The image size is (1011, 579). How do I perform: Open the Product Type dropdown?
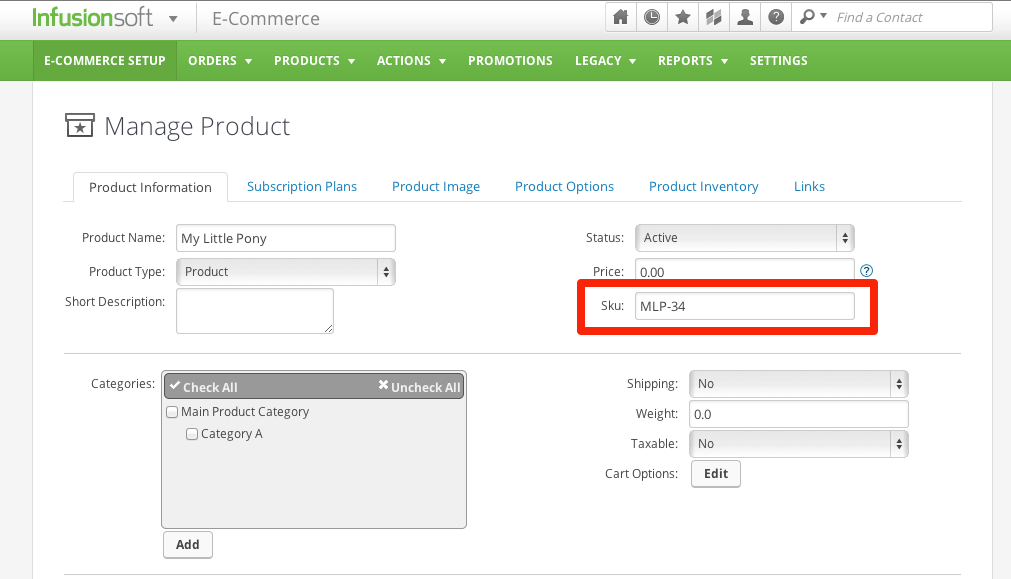pos(286,272)
